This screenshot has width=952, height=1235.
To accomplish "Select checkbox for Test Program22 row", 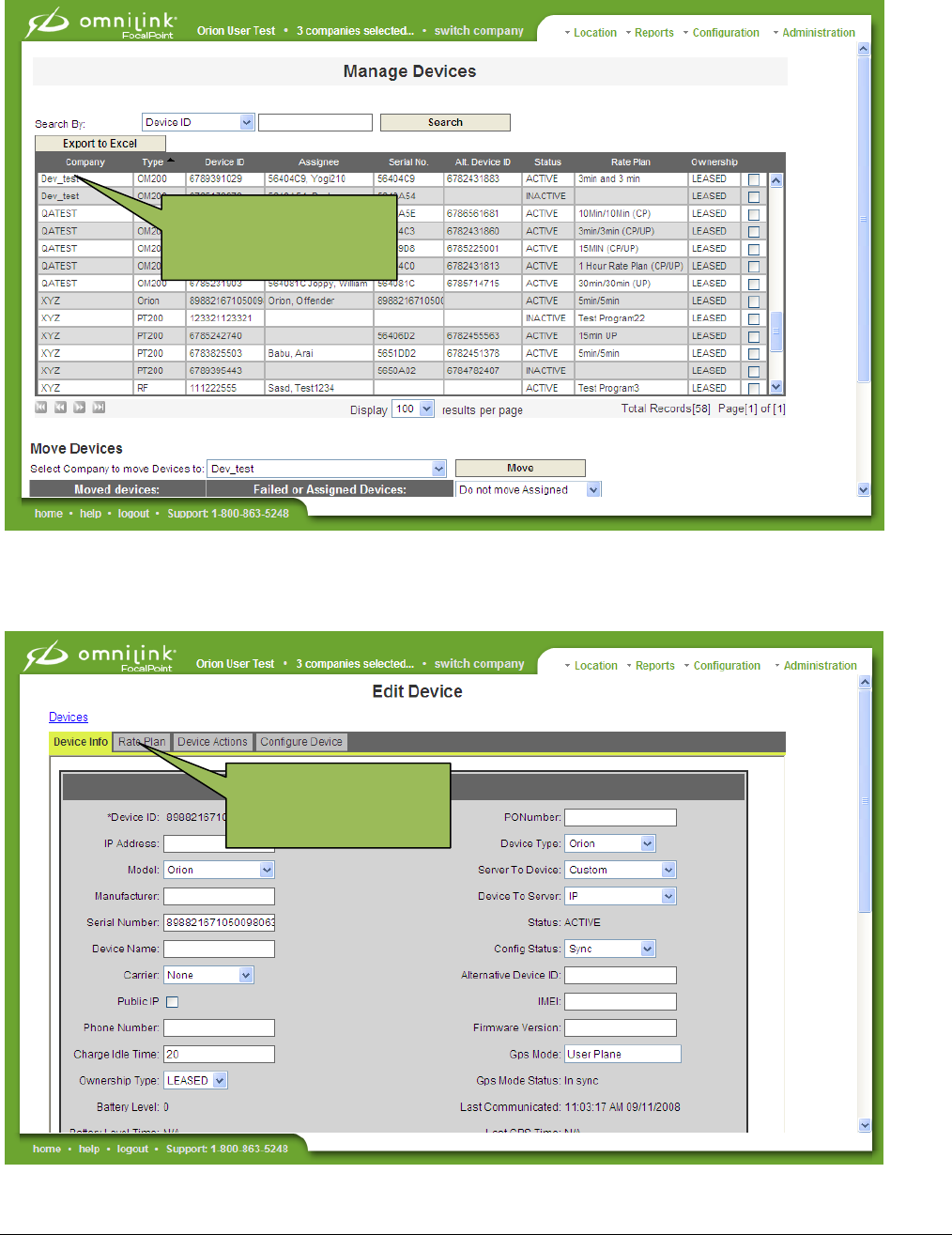I will [754, 319].
